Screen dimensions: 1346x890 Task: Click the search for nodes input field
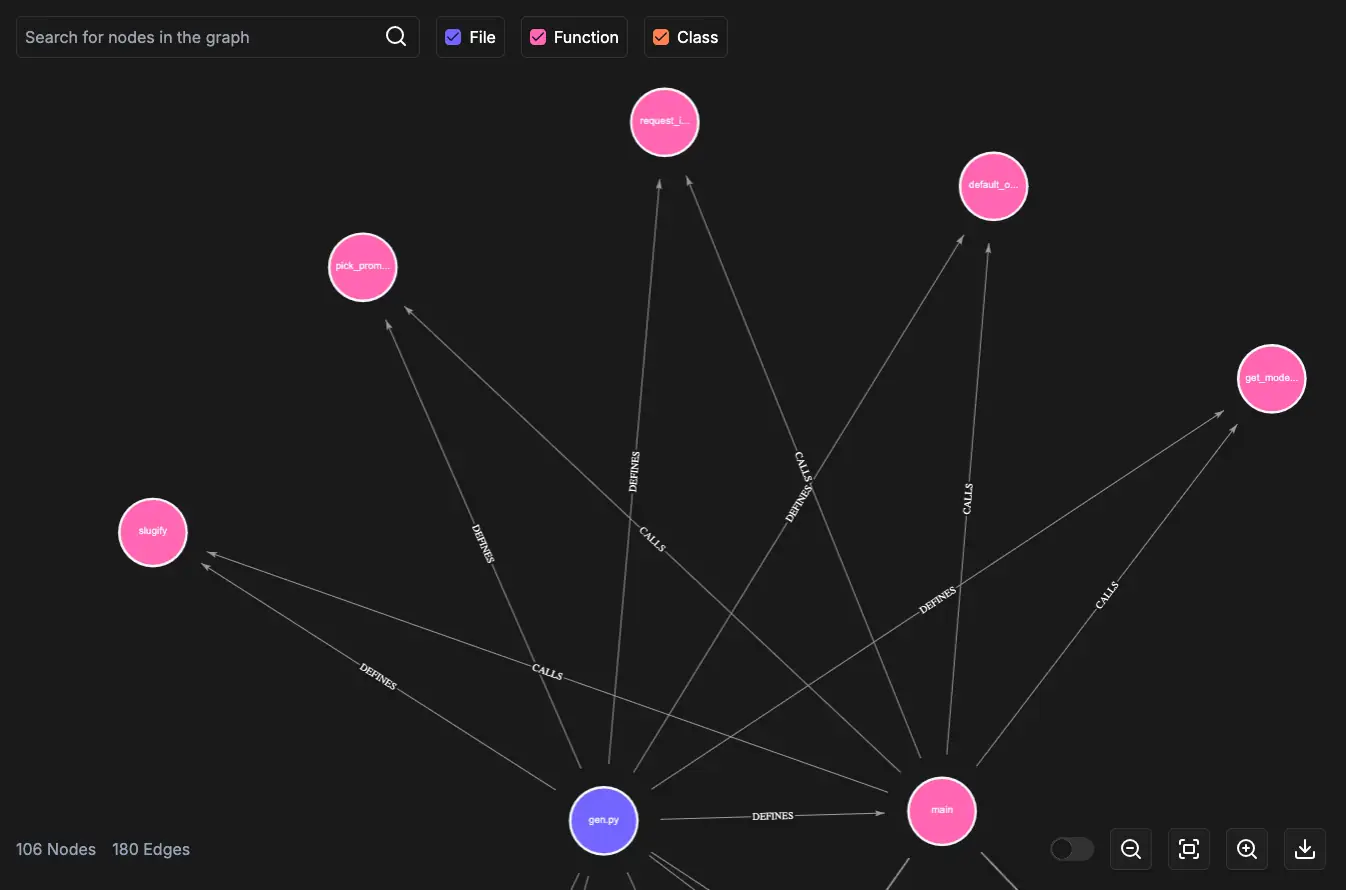200,36
